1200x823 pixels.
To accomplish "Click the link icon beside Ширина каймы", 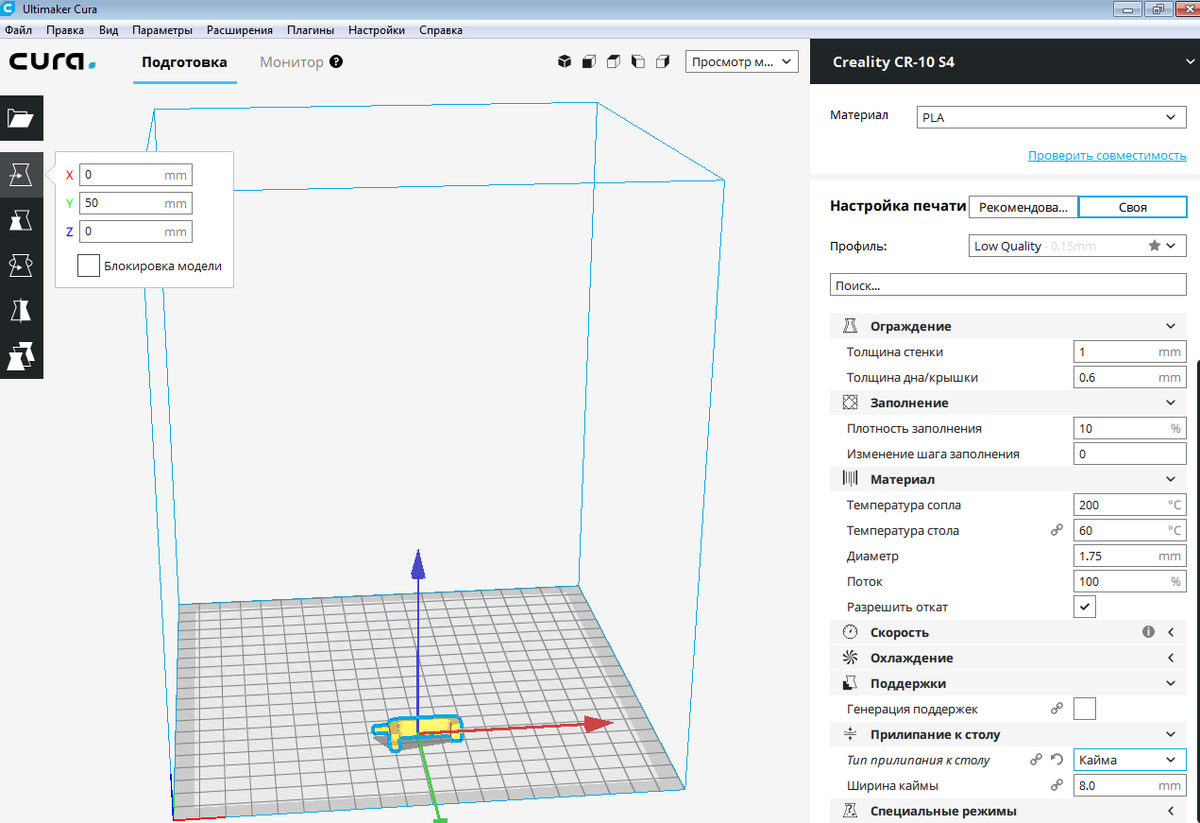I will coord(1057,786).
